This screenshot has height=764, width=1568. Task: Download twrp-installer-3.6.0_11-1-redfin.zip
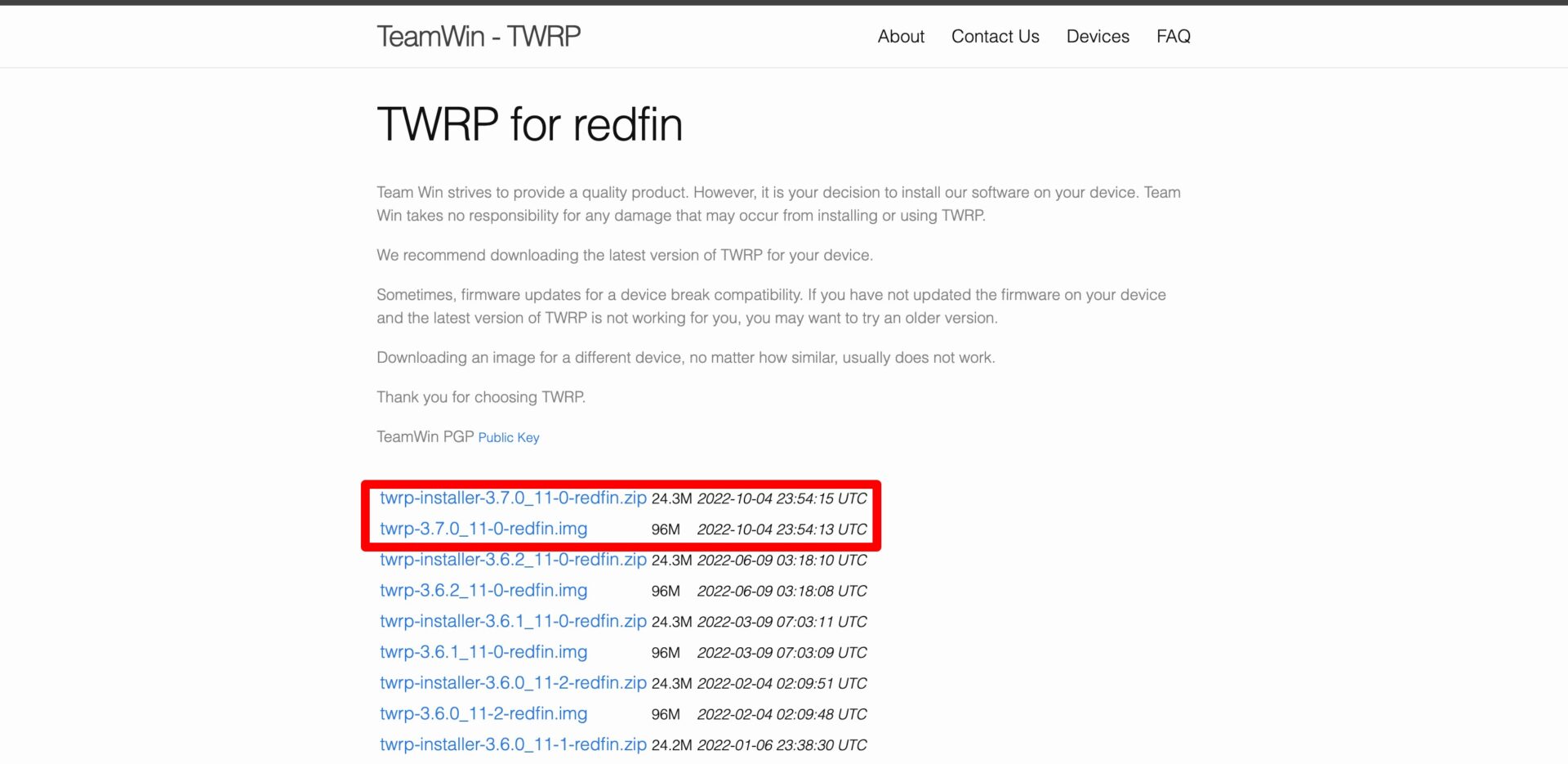[x=512, y=744]
